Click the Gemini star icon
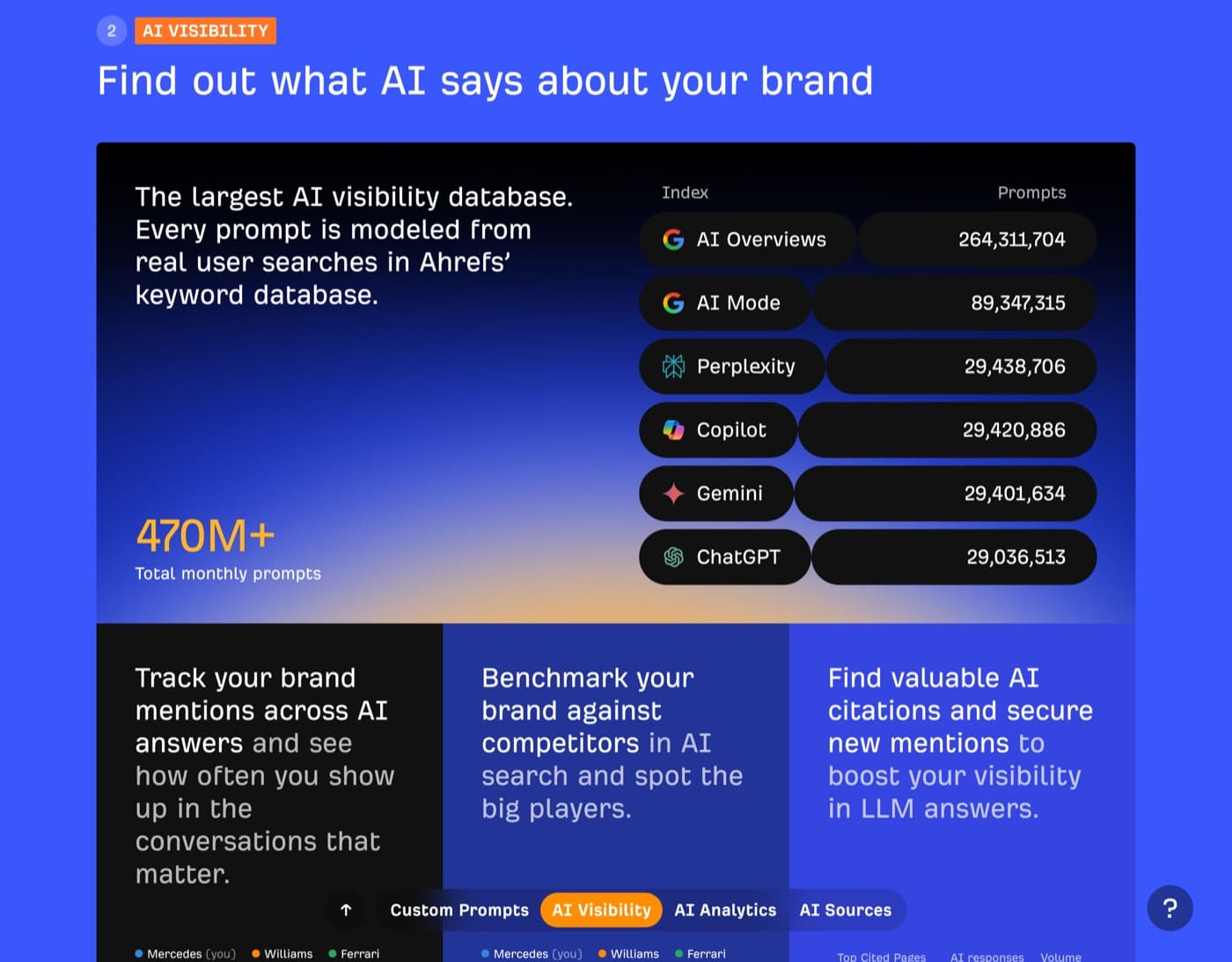 click(673, 493)
